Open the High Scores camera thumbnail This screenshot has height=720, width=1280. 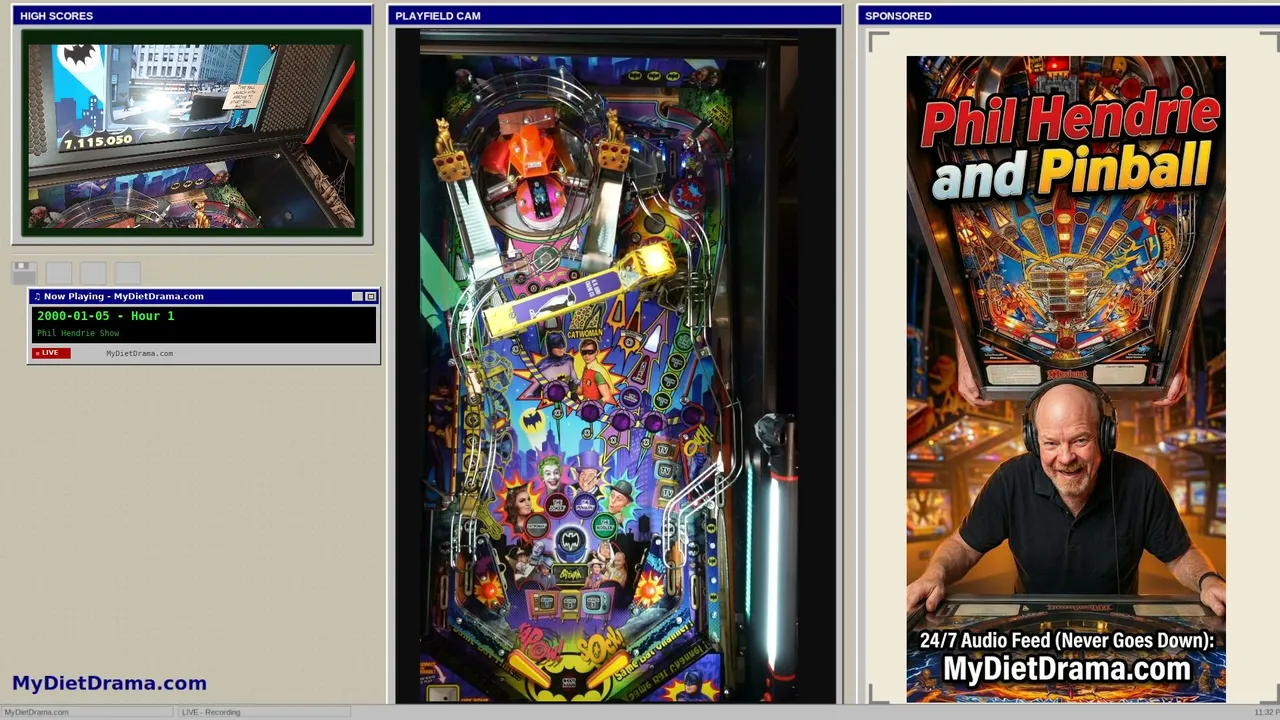pyautogui.click(x=192, y=134)
